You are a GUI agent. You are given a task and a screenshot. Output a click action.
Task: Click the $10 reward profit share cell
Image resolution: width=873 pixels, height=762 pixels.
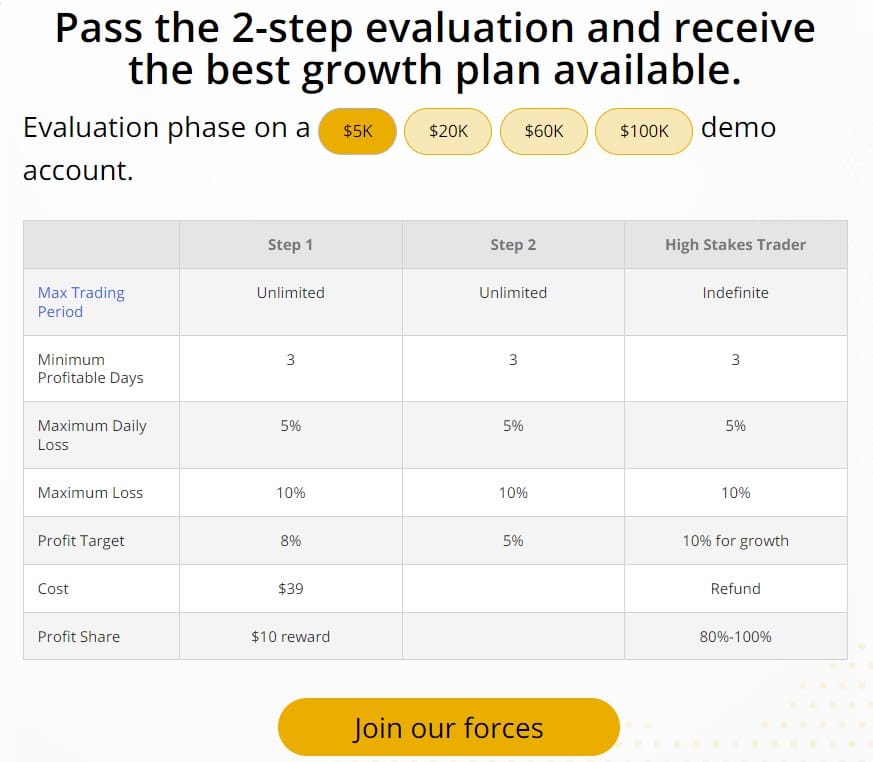point(290,636)
